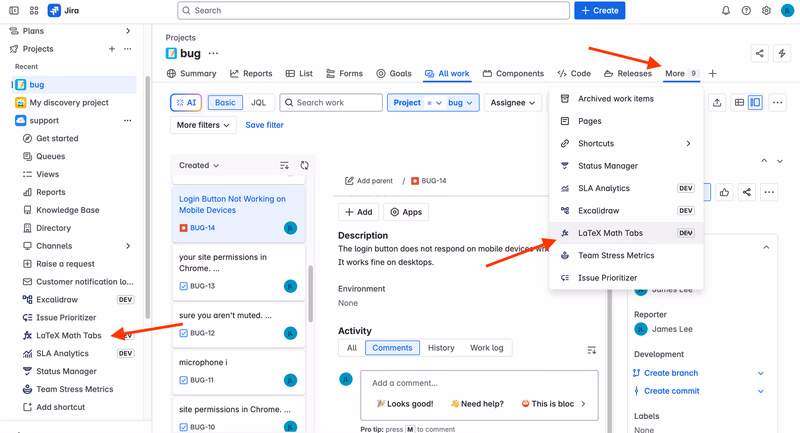Open the More filters dropdown

click(x=203, y=125)
